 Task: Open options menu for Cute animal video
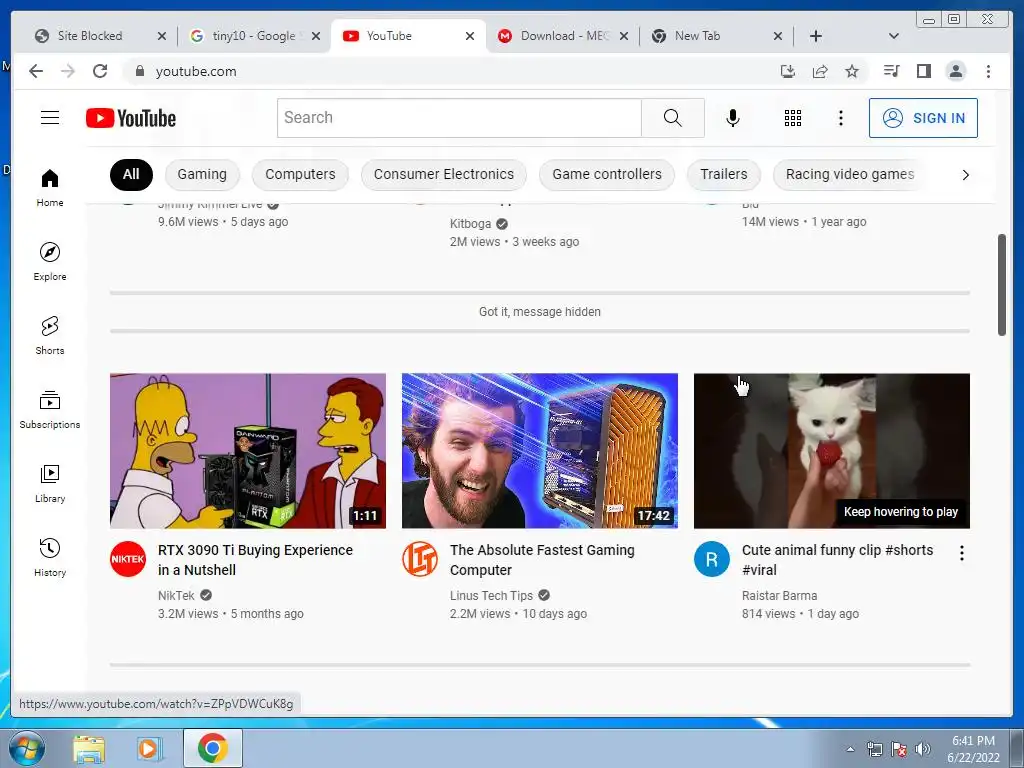coord(961,553)
